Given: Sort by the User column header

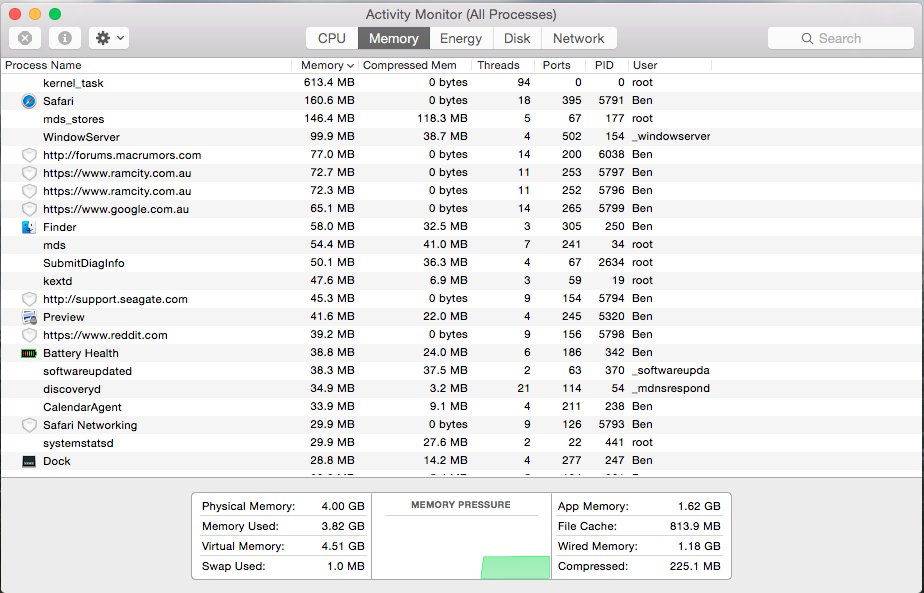Looking at the screenshot, I should (669, 65).
